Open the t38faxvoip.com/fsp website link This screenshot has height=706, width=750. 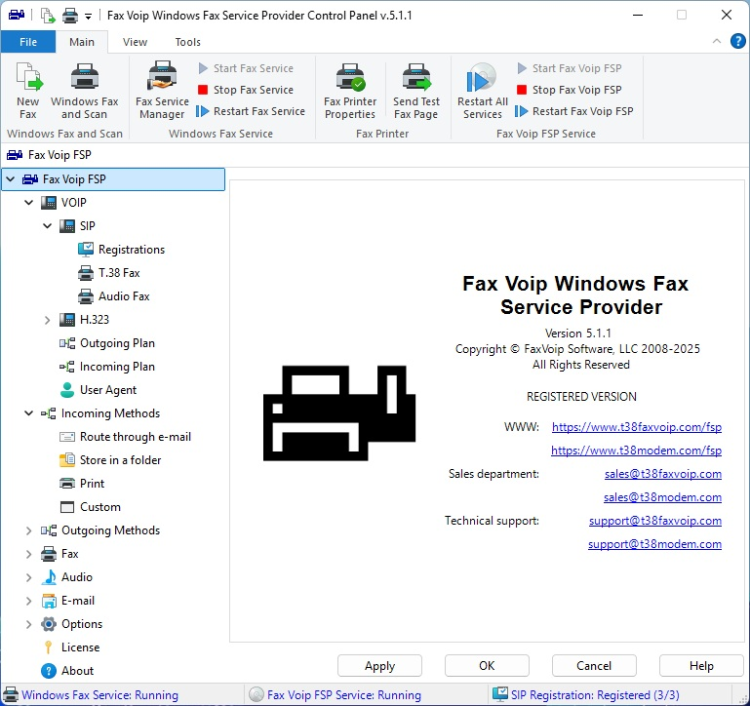coord(636,427)
